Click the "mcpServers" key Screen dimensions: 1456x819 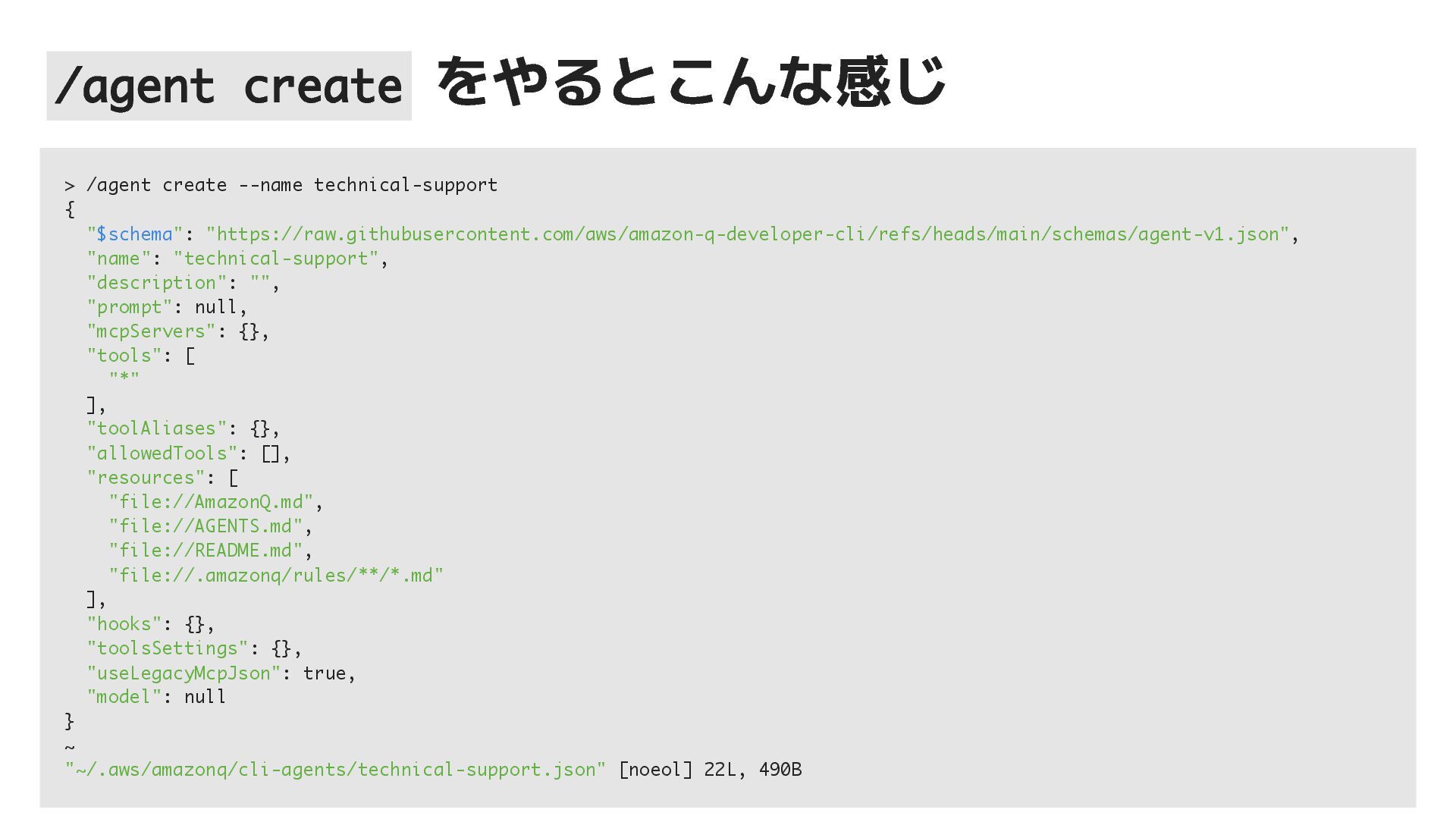151,331
